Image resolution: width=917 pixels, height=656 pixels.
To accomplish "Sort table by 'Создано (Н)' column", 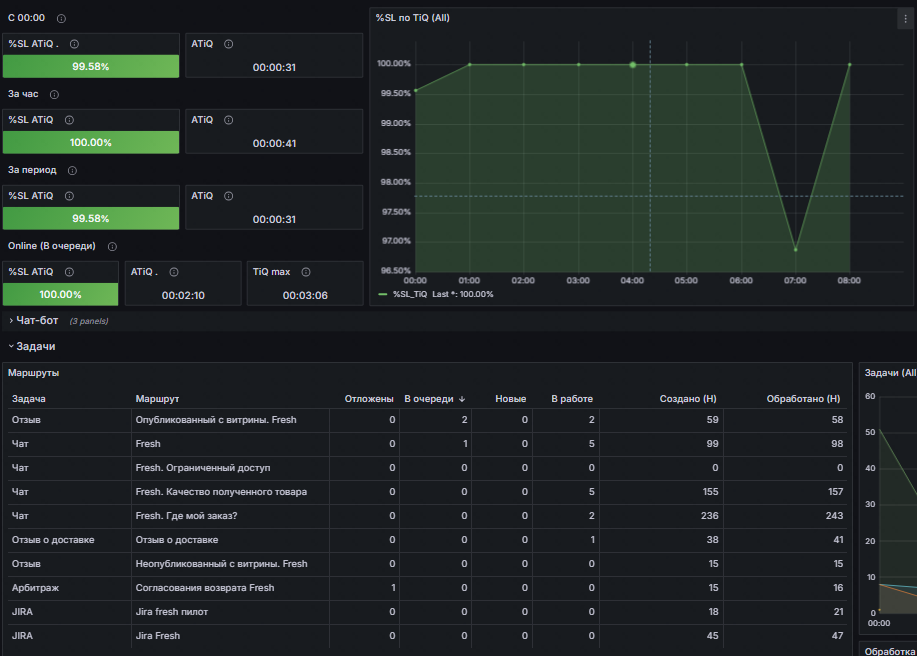I will (x=688, y=399).
